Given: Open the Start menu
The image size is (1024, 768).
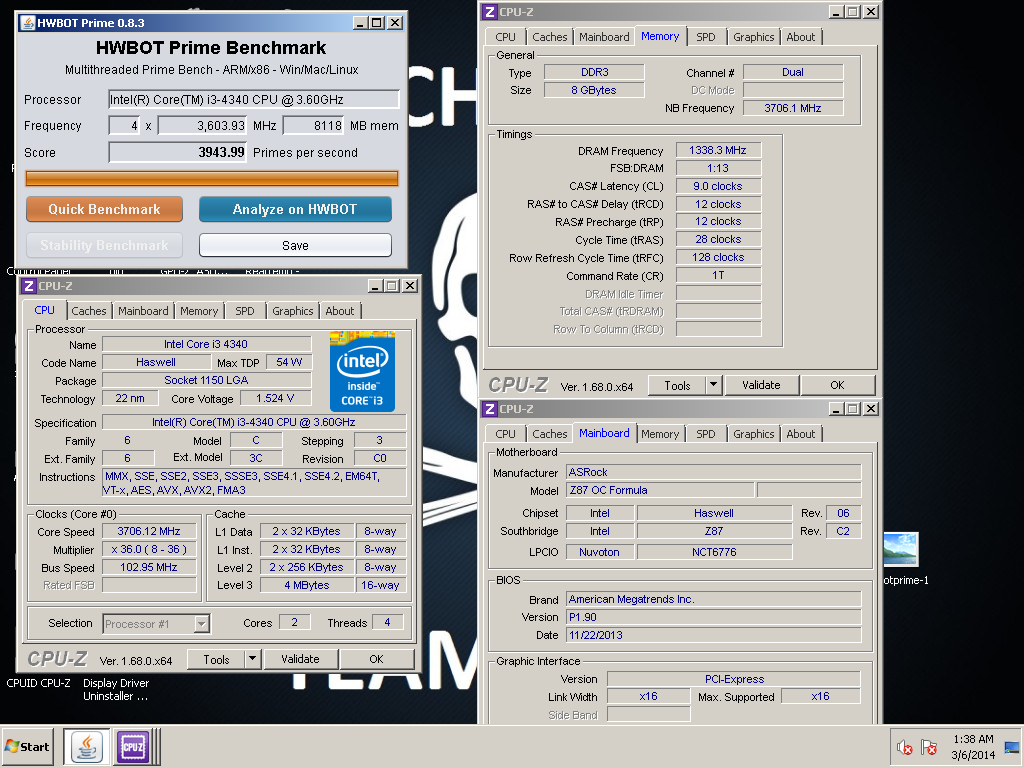Looking at the screenshot, I should pyautogui.click(x=27, y=746).
